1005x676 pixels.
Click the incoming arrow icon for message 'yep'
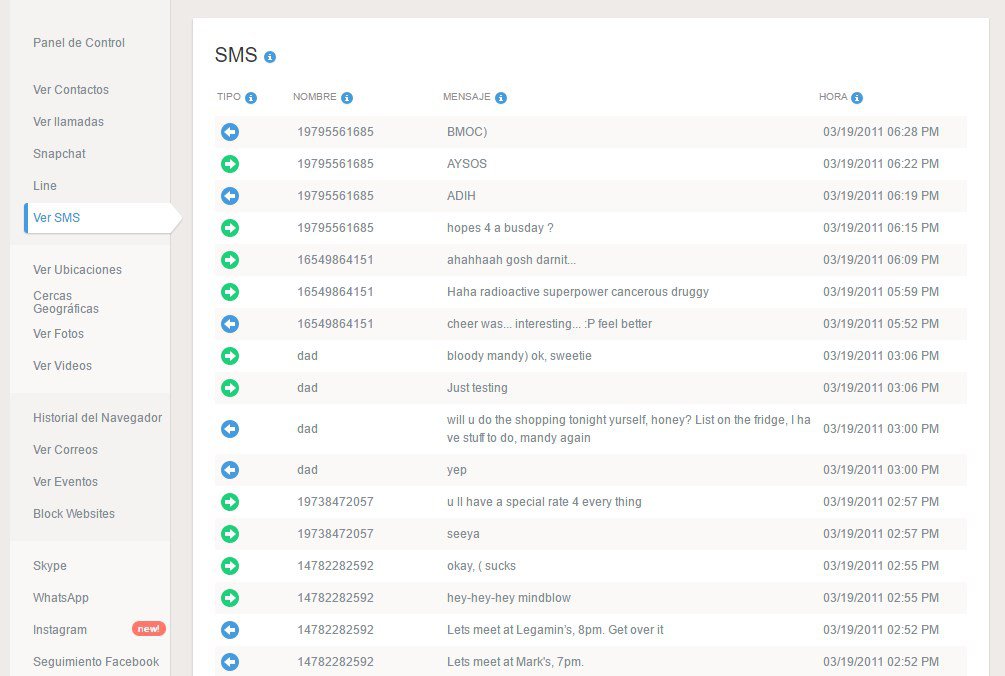coord(230,470)
